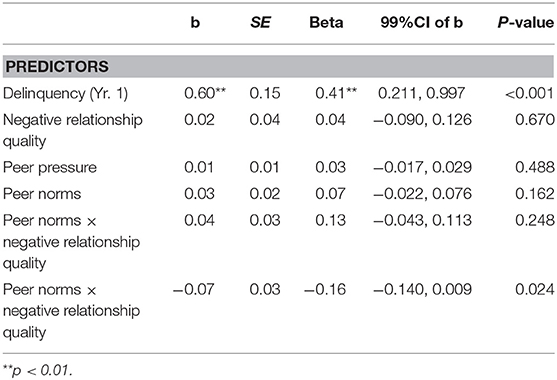Click the P-value column header
The image size is (557, 380).
click(526, 23)
